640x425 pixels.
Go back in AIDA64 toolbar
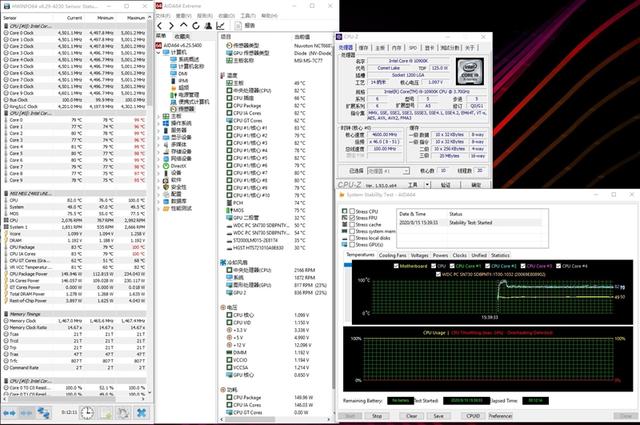160,26
